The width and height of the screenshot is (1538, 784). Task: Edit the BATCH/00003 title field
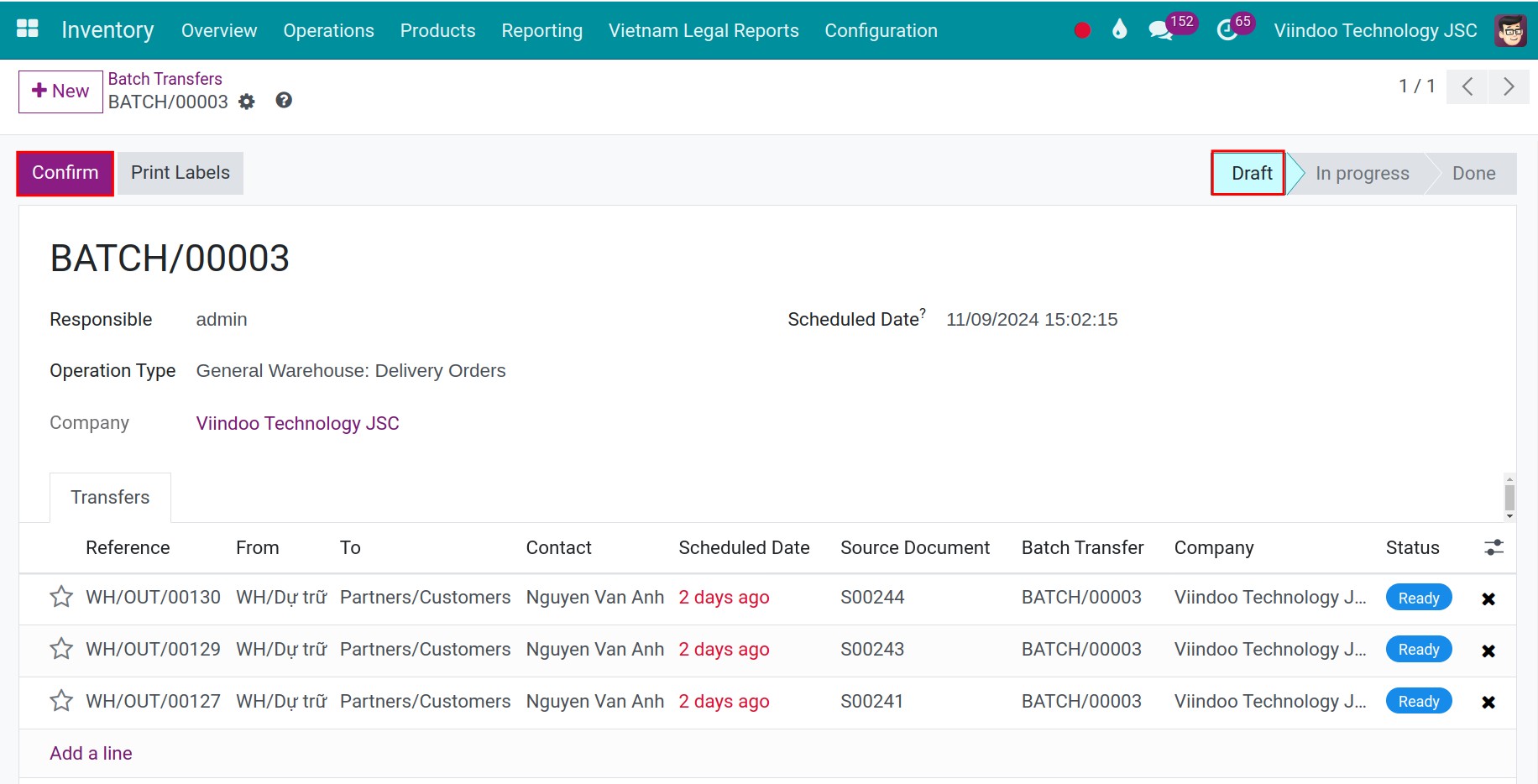[170, 258]
